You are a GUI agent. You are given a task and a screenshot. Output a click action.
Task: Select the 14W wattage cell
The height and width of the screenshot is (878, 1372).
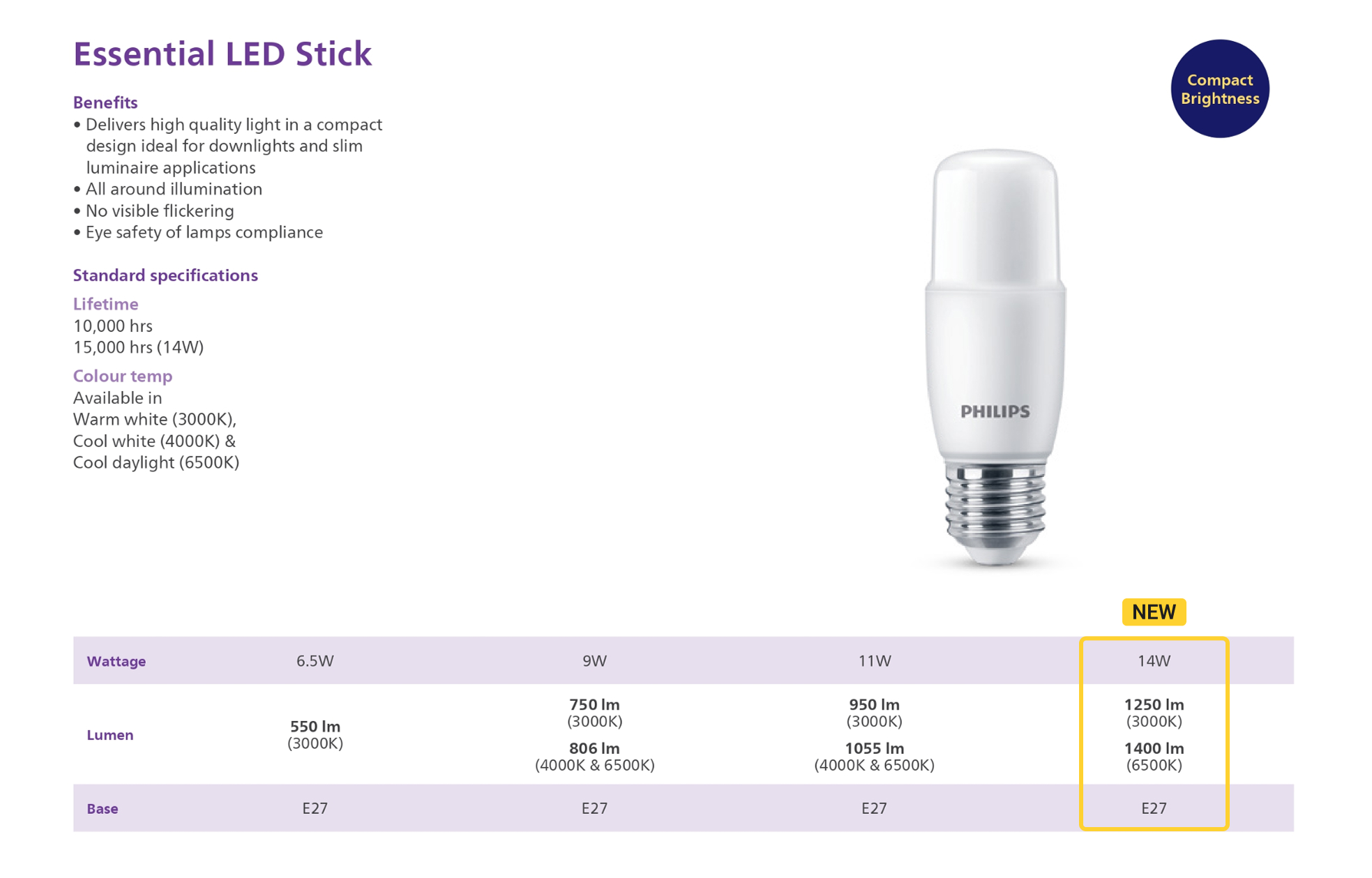(1154, 661)
